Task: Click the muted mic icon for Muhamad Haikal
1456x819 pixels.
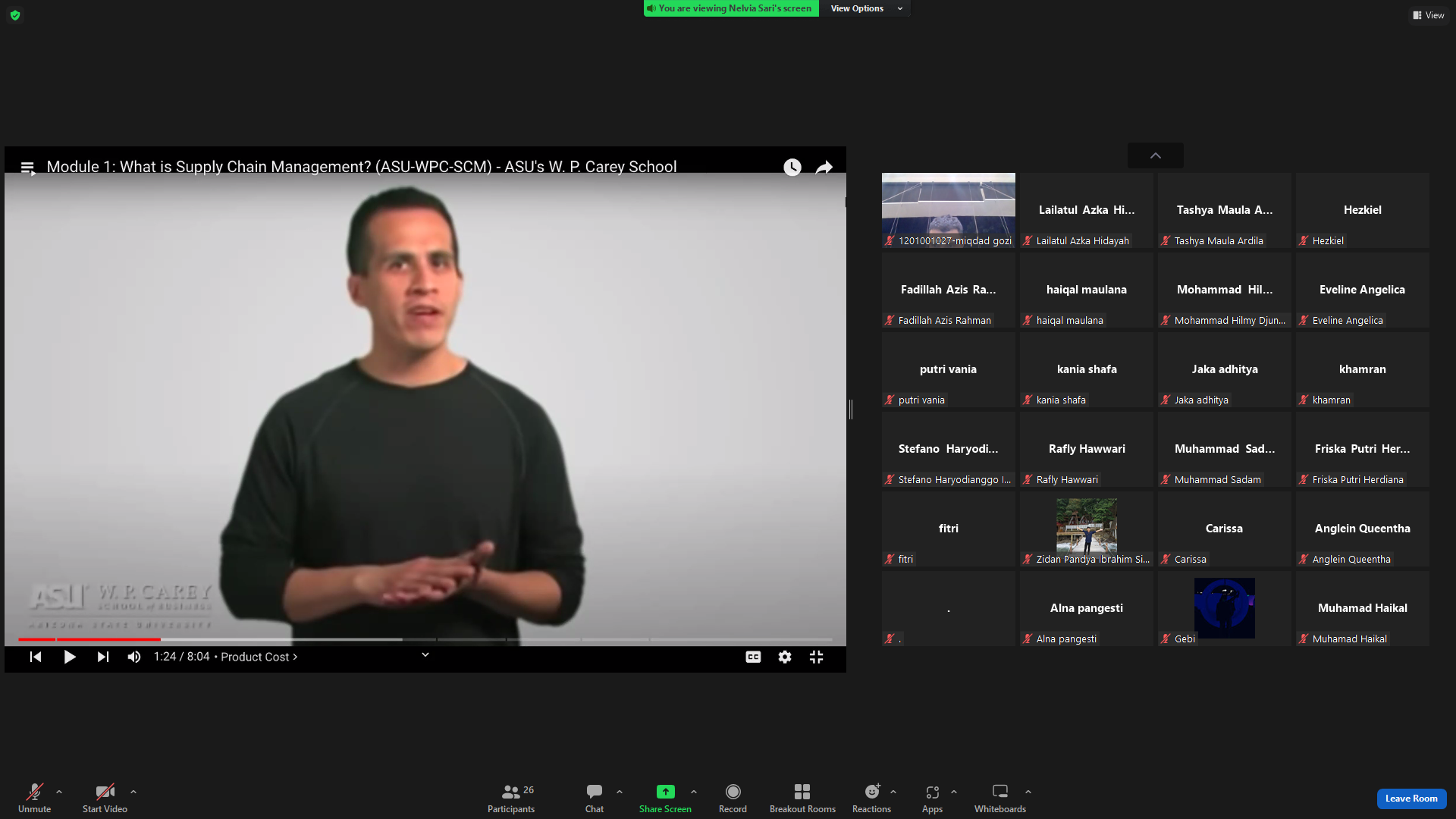Action: pyautogui.click(x=1304, y=639)
